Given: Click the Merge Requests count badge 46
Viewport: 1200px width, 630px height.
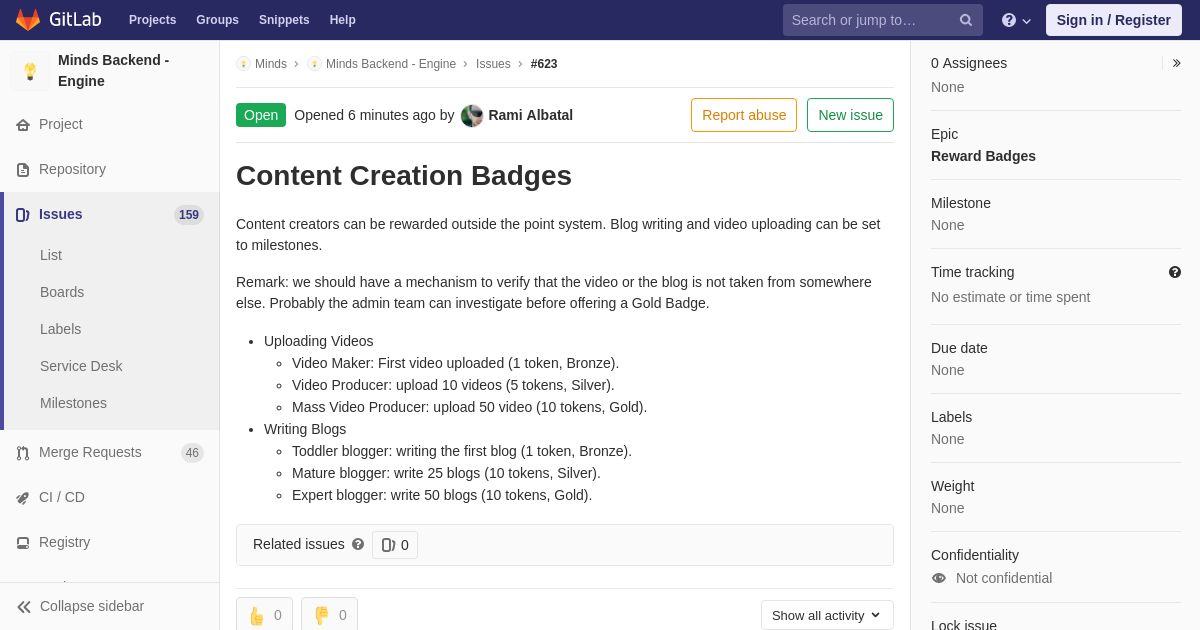Looking at the screenshot, I should (192, 453).
